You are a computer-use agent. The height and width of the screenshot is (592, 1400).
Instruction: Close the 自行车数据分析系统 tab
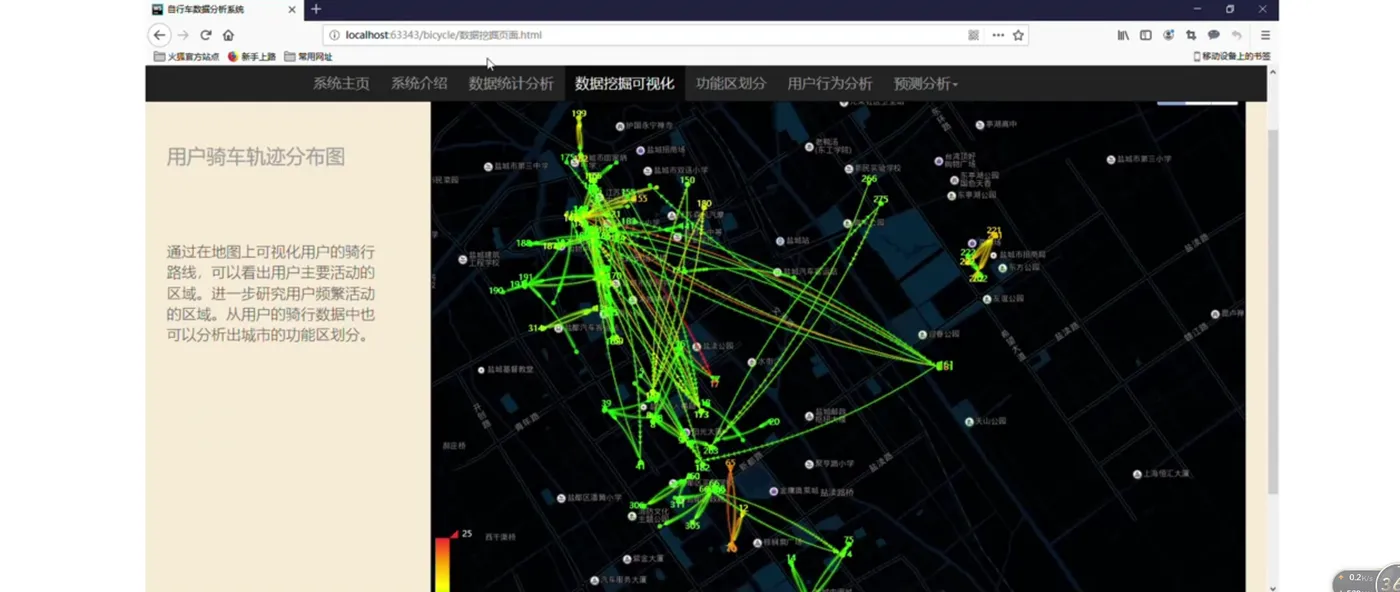pyautogui.click(x=292, y=9)
